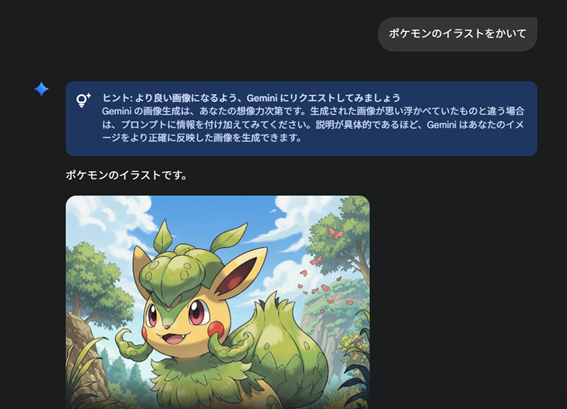The width and height of the screenshot is (567, 409).
Task: Click the blue Gemini sparkle icon
Action: click(42, 89)
